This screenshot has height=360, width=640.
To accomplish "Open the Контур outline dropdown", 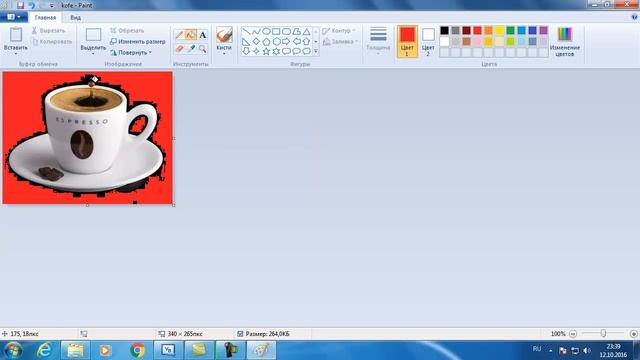I will 339,31.
